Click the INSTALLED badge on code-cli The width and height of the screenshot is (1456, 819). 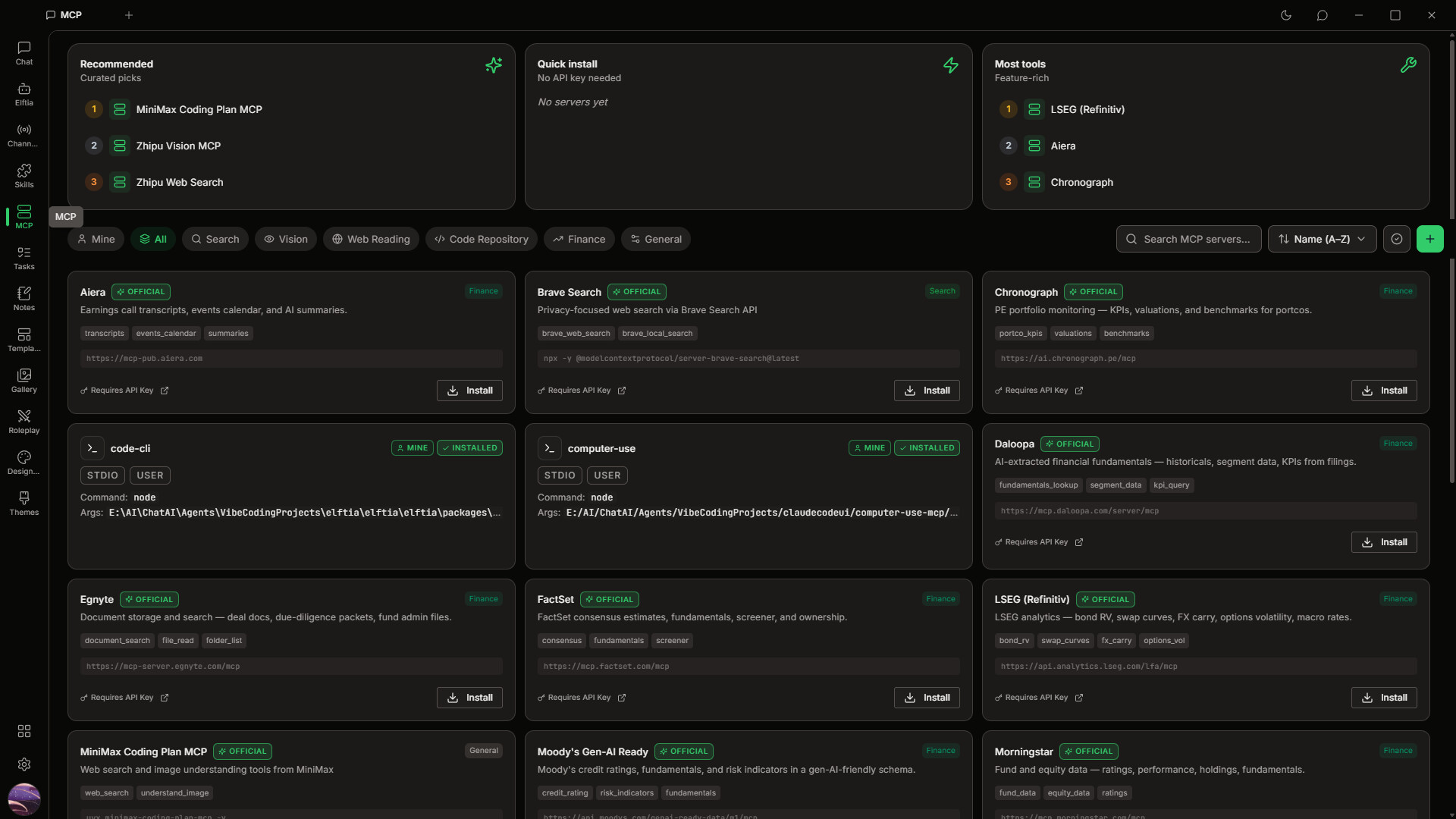[x=469, y=448]
